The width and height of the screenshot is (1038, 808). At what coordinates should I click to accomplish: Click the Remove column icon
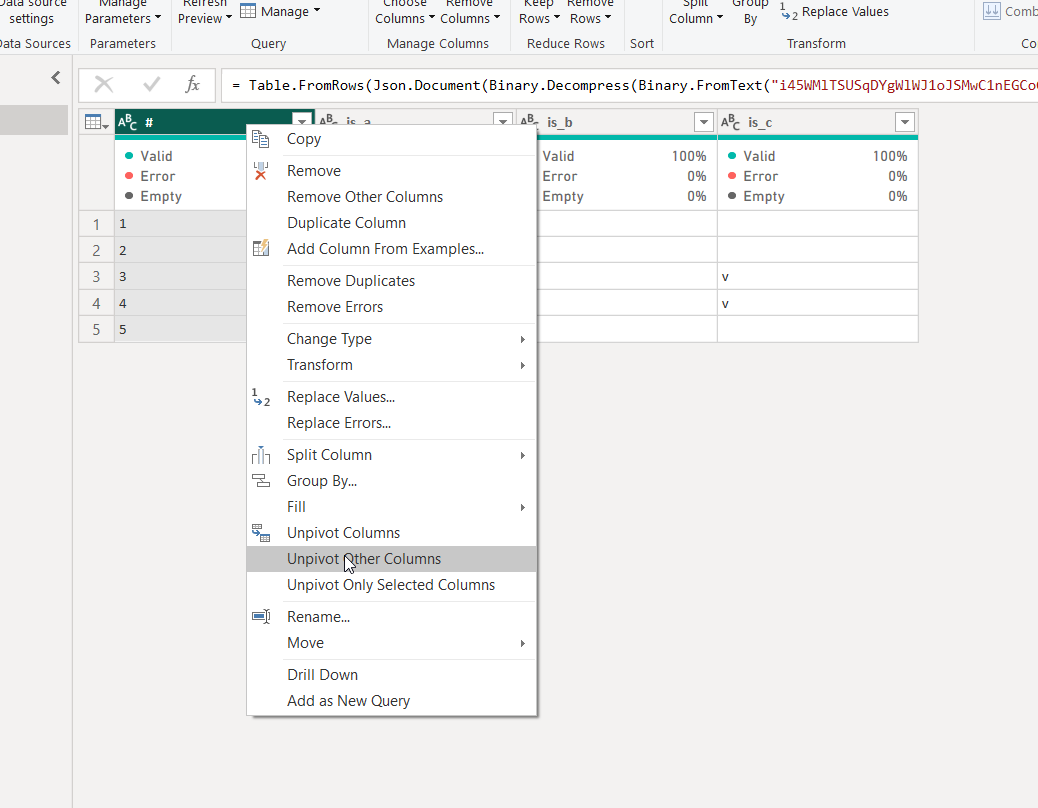point(261,171)
